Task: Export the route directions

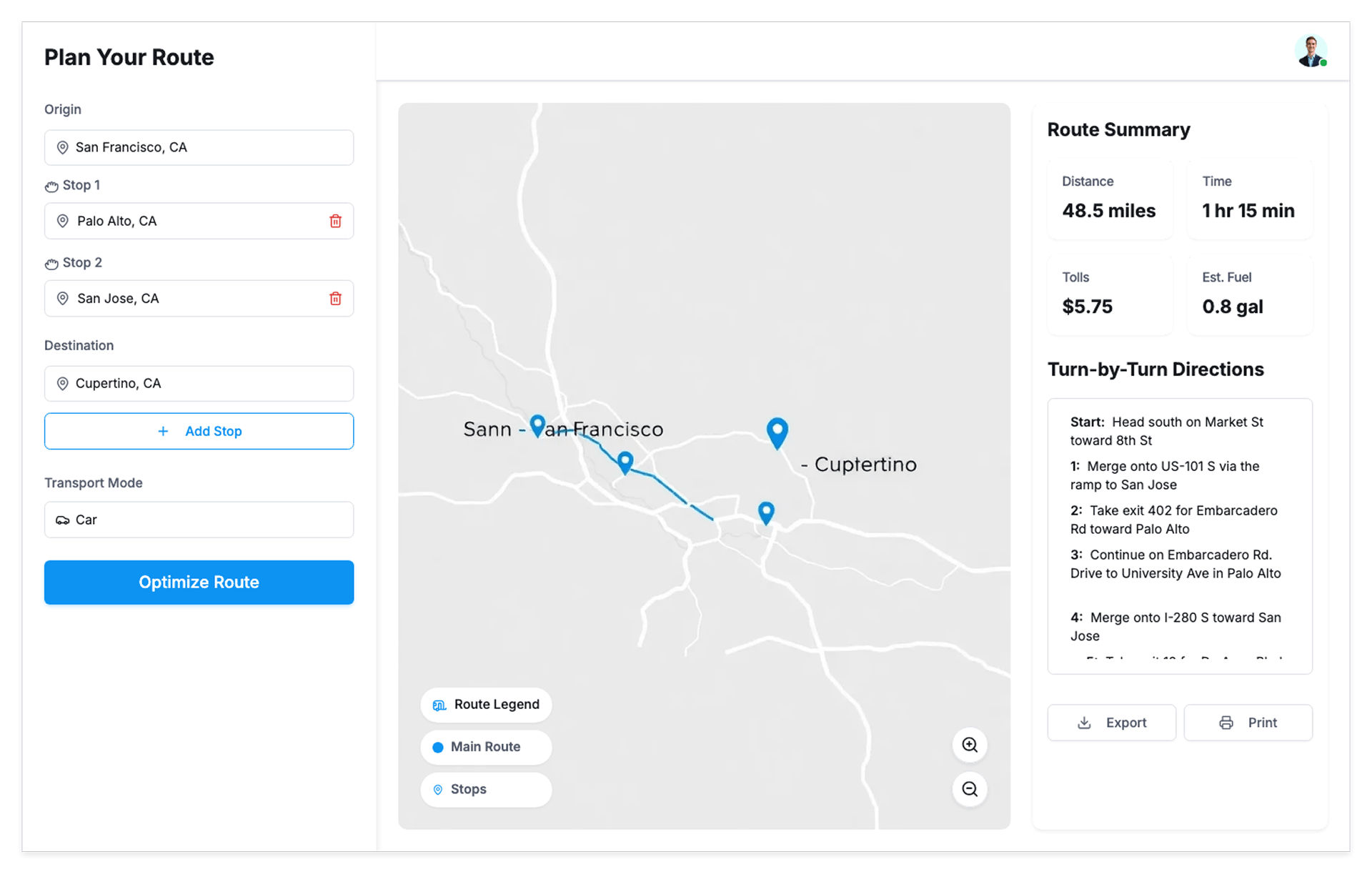Action: click(x=1111, y=723)
